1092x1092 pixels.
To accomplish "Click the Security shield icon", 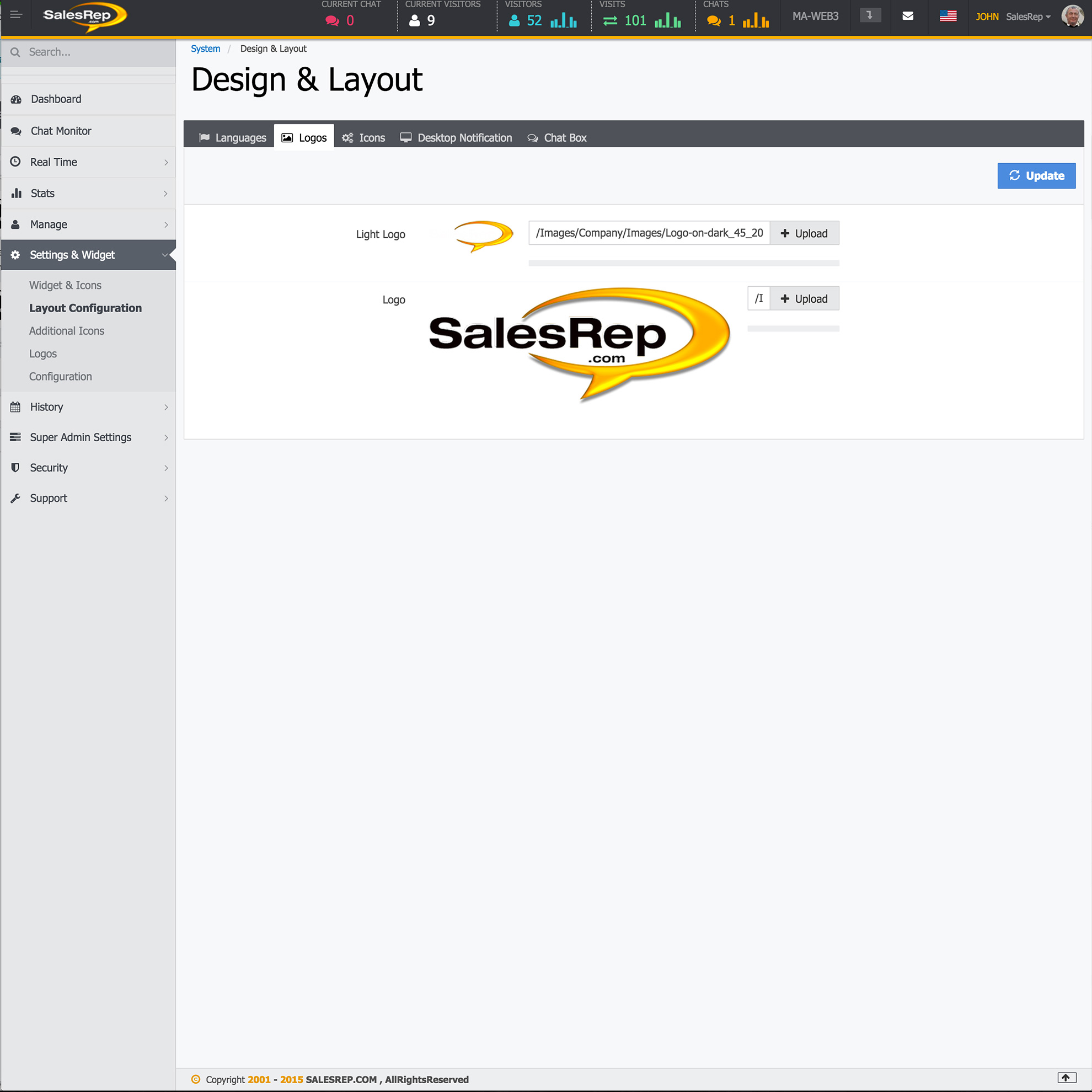I will pos(15,468).
